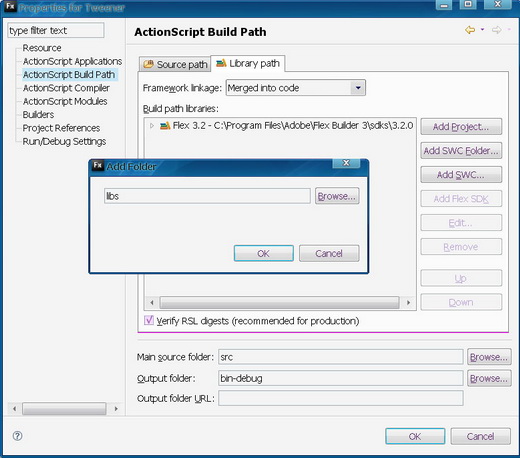The image size is (520, 458).
Task: Click the help question mark icon
Action: (x=17, y=436)
